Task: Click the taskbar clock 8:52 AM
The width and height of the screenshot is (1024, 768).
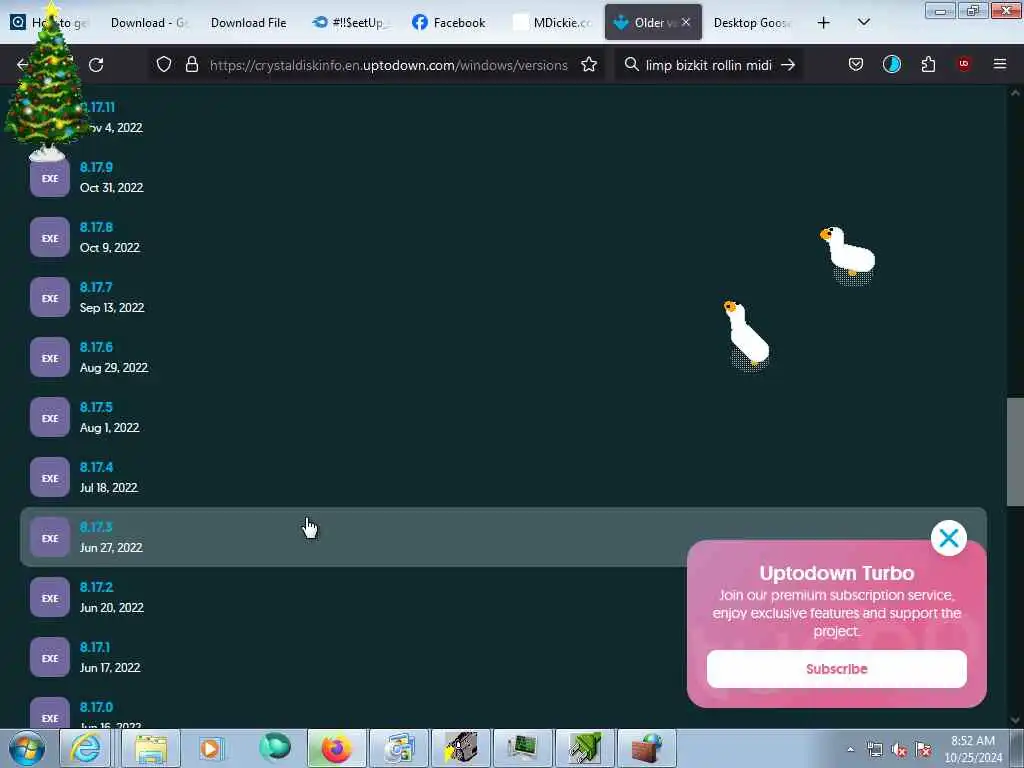Action: click(x=973, y=749)
